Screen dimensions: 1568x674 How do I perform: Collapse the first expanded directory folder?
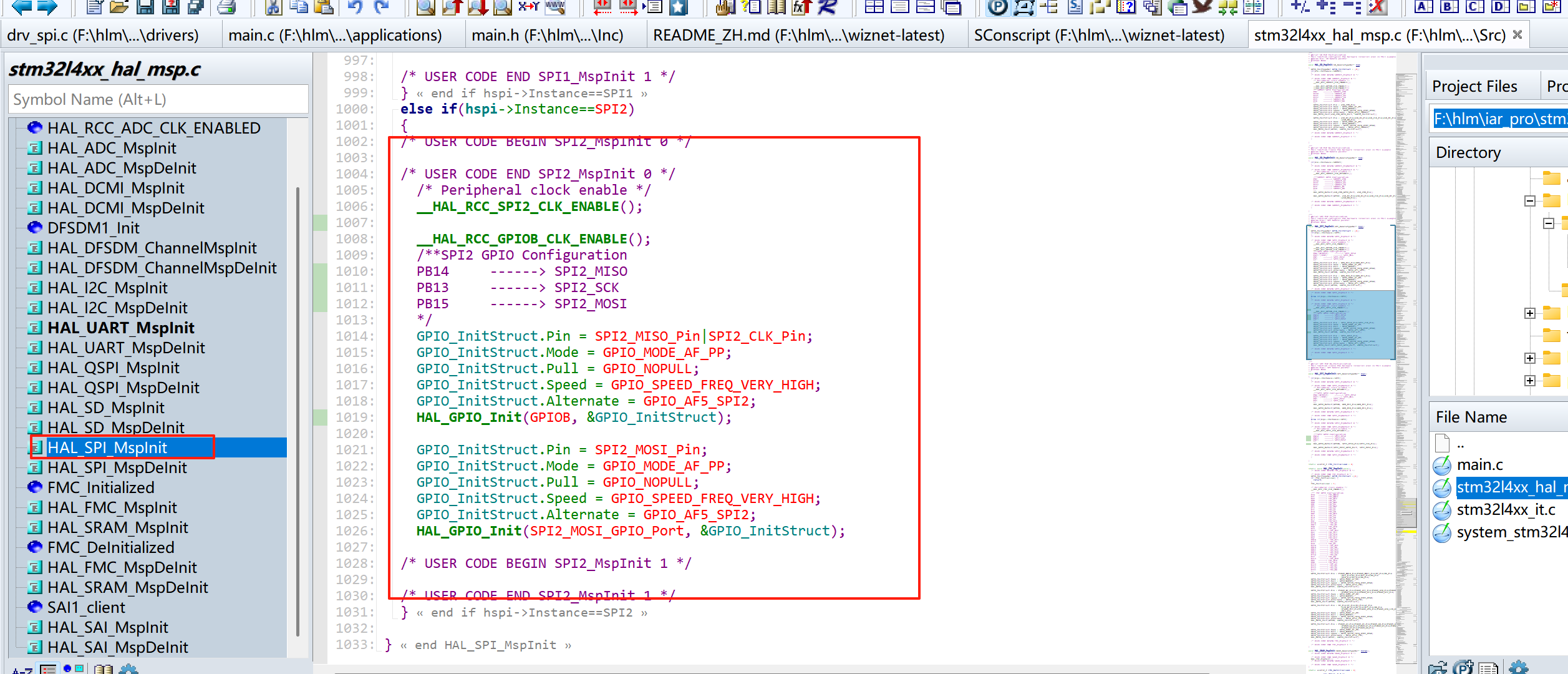(1529, 201)
